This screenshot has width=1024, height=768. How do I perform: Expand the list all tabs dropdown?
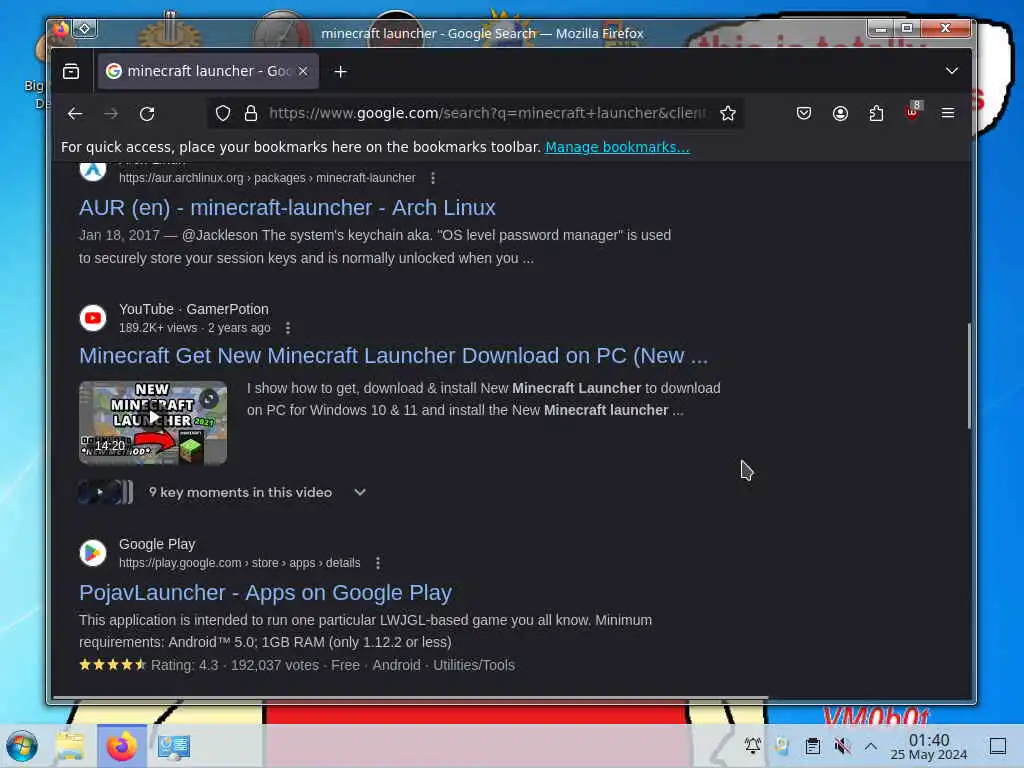[952, 71]
